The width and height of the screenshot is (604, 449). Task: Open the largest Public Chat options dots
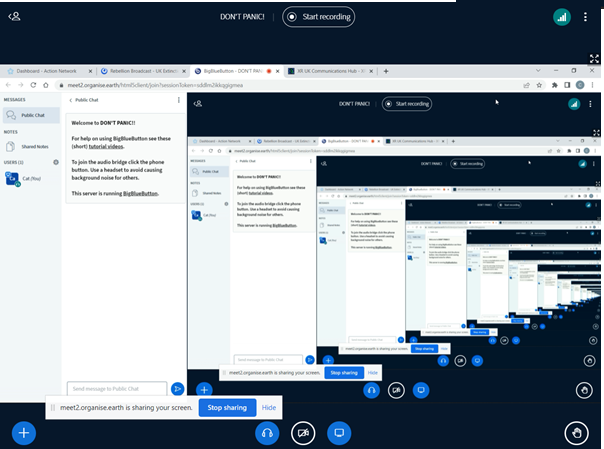(x=179, y=100)
